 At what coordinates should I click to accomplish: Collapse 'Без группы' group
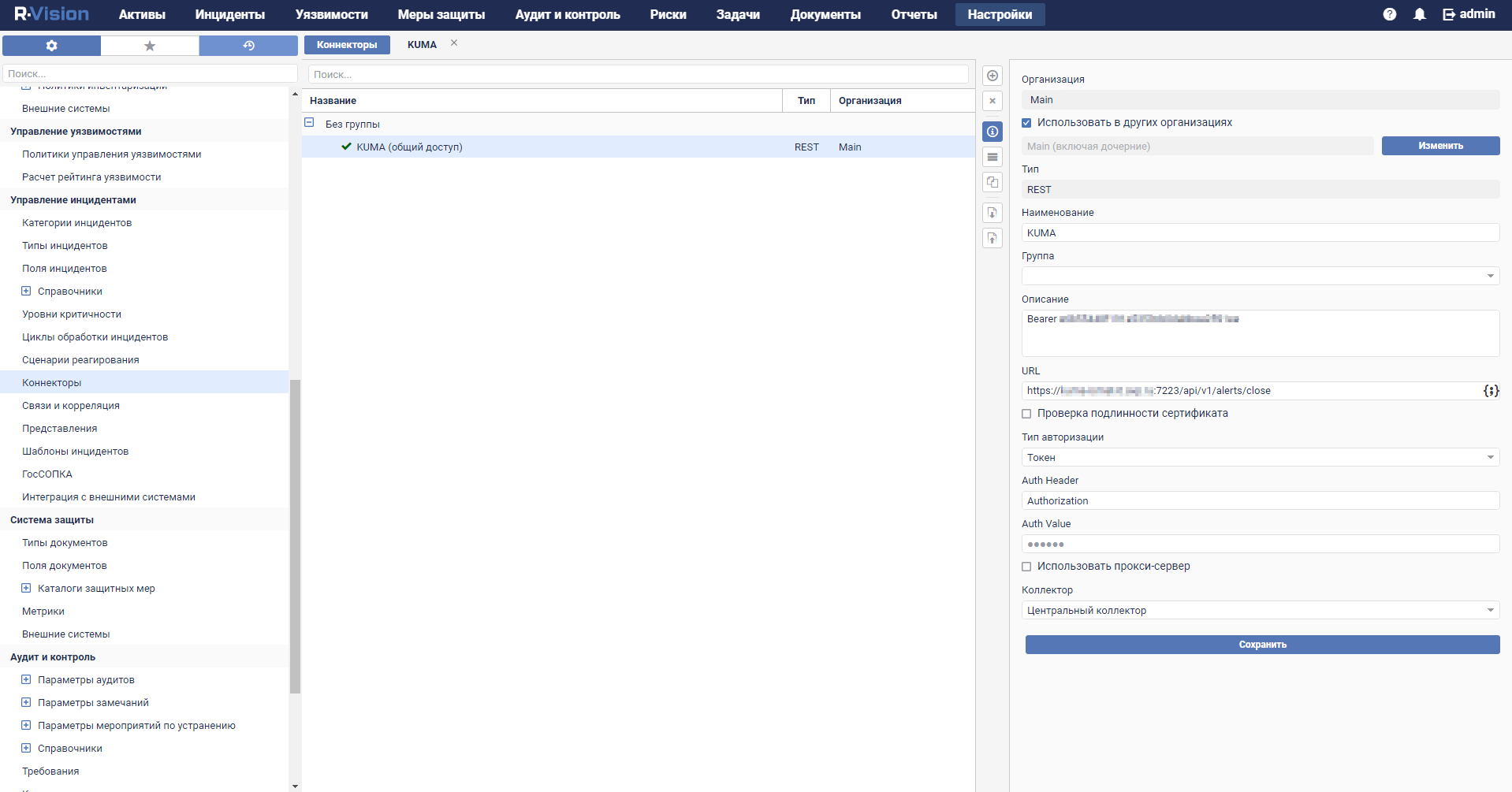pyautogui.click(x=309, y=123)
